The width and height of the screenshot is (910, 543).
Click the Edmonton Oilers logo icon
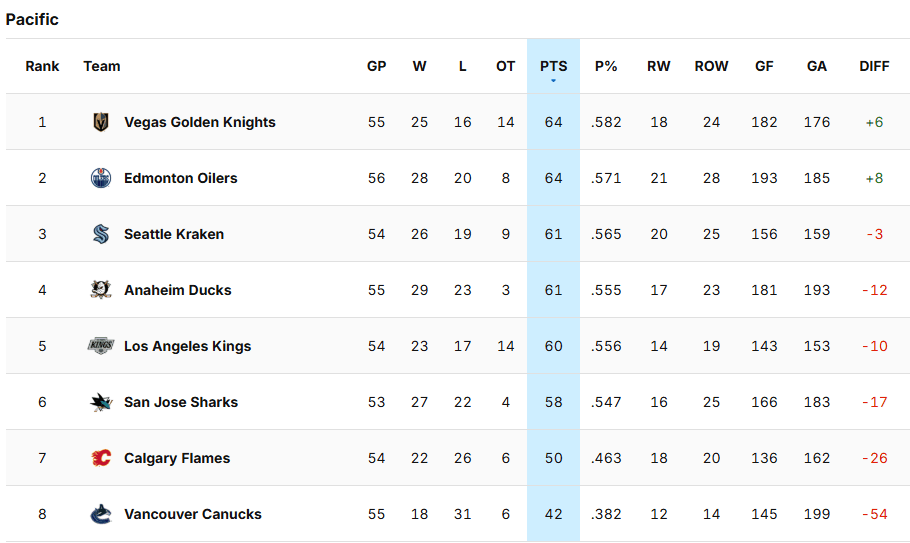pyautogui.click(x=100, y=178)
